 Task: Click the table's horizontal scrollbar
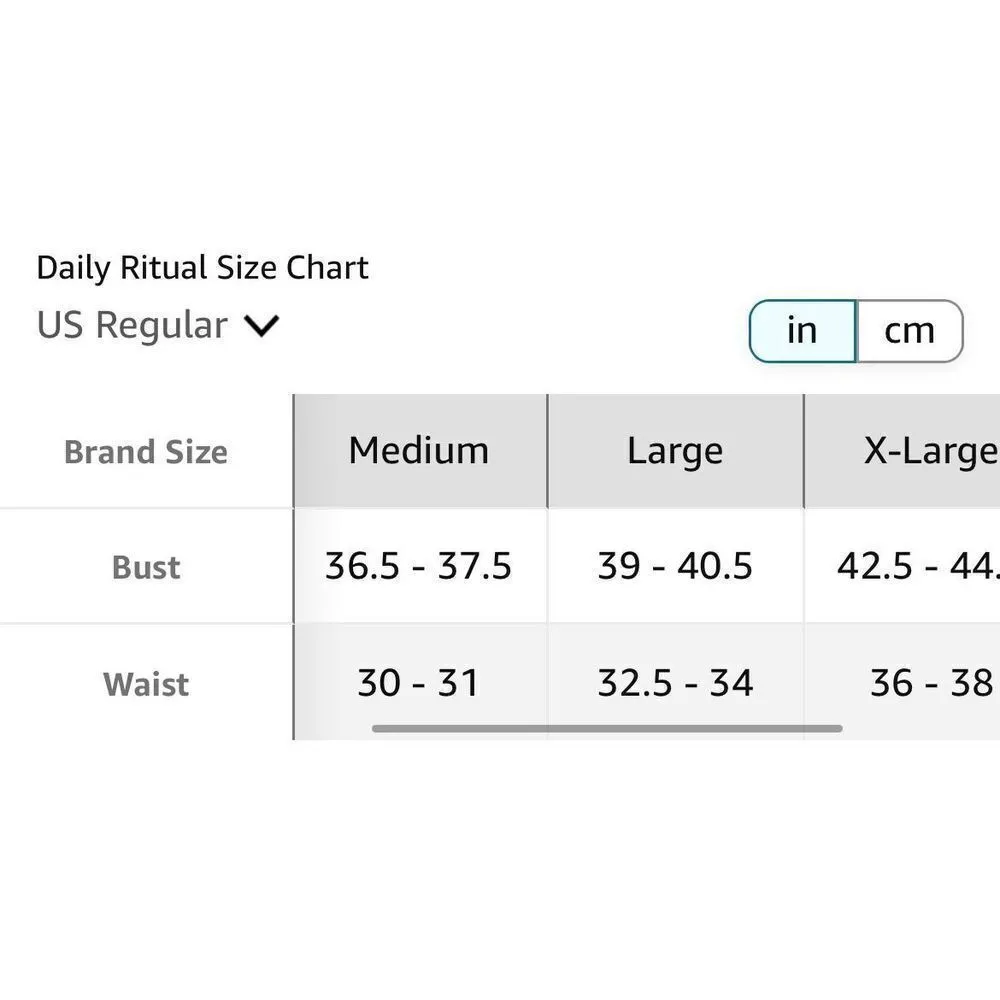(x=606, y=728)
